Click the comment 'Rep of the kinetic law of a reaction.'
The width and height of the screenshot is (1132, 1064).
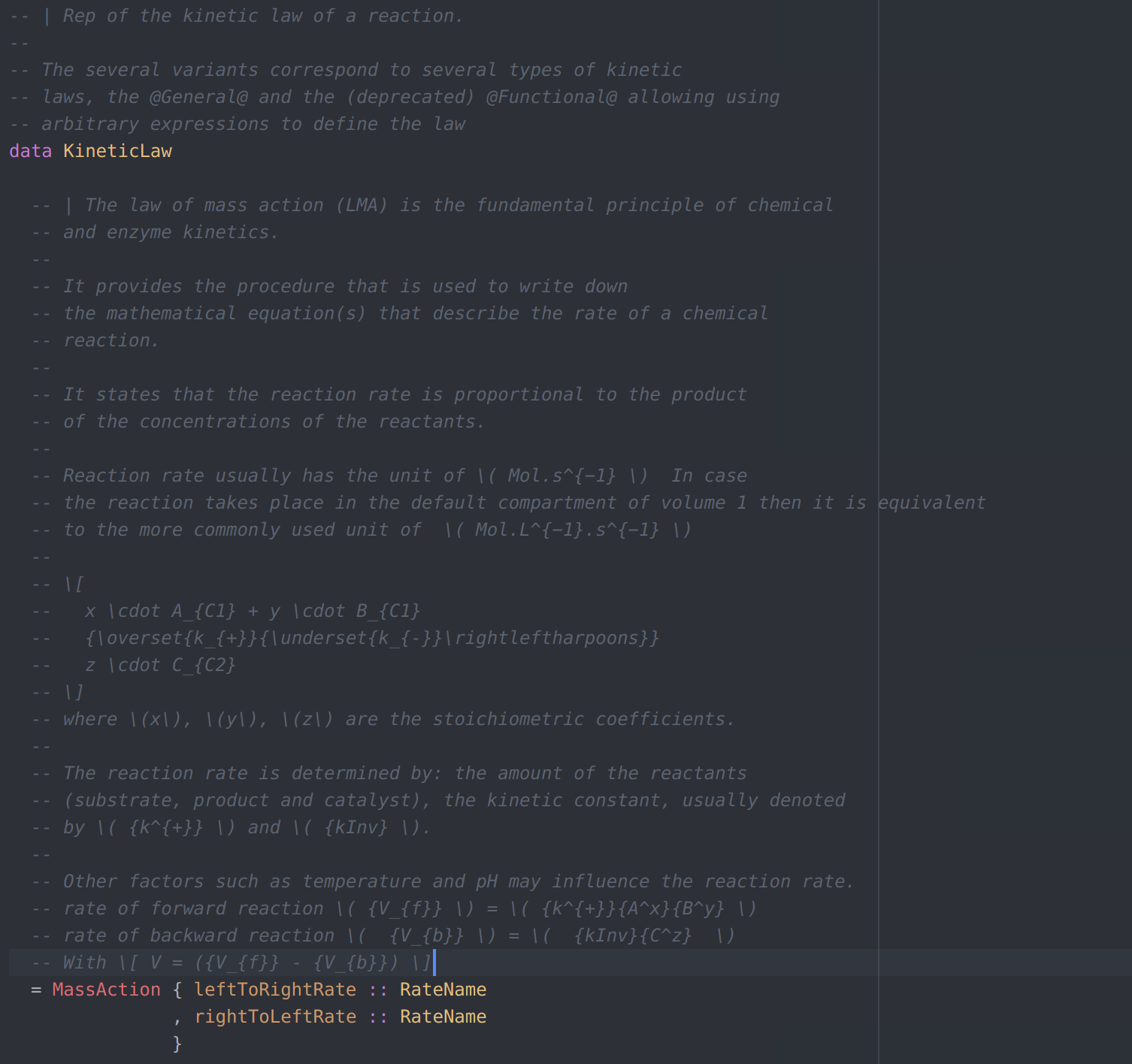[263, 16]
